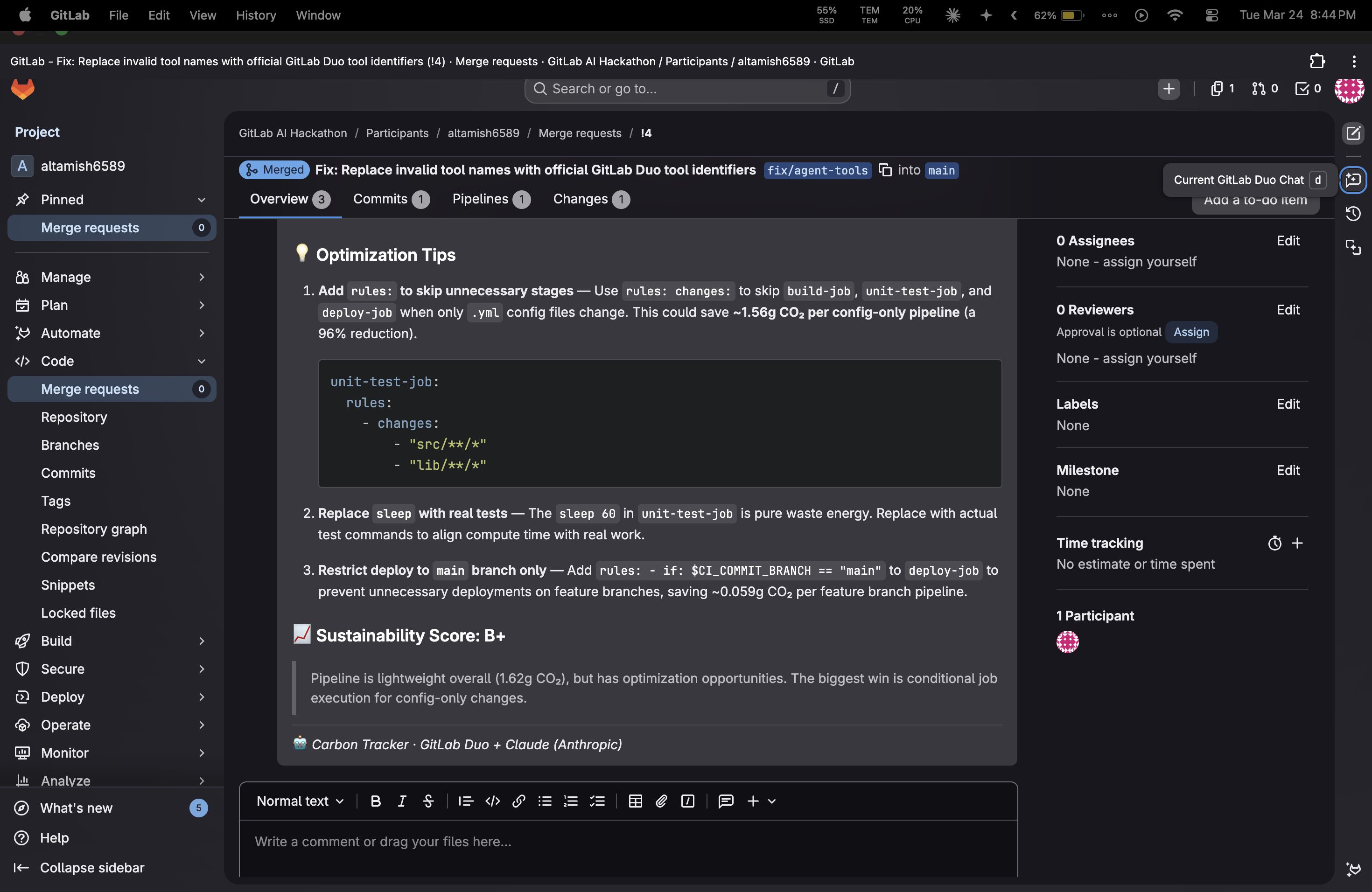Click the Bold formatting icon
This screenshot has width=1372, height=892.
point(375,801)
